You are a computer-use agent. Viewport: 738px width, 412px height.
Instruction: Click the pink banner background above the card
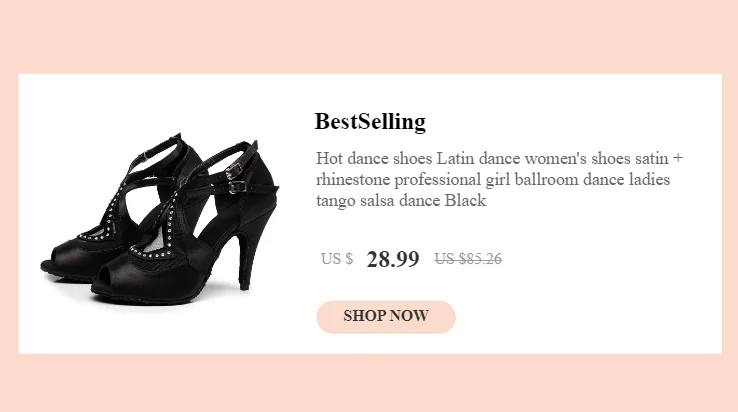(x=369, y=36)
